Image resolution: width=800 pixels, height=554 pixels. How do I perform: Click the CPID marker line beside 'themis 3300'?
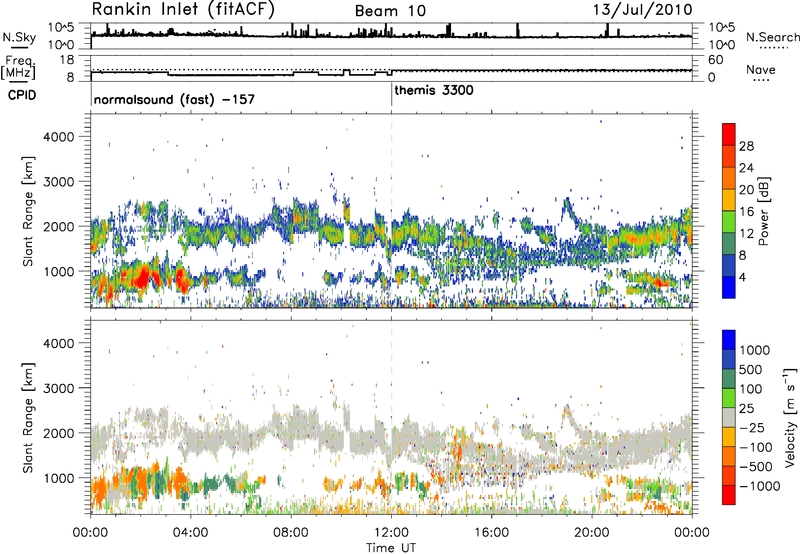coord(391,95)
